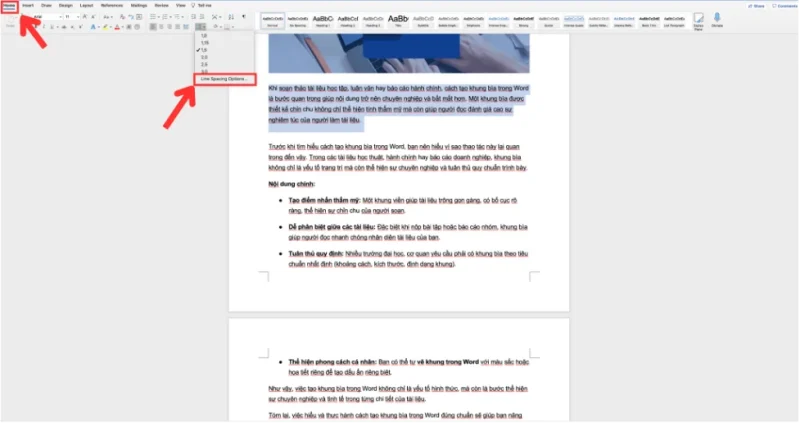
Task: Open the Design ribbon tab
Action: click(x=65, y=5)
